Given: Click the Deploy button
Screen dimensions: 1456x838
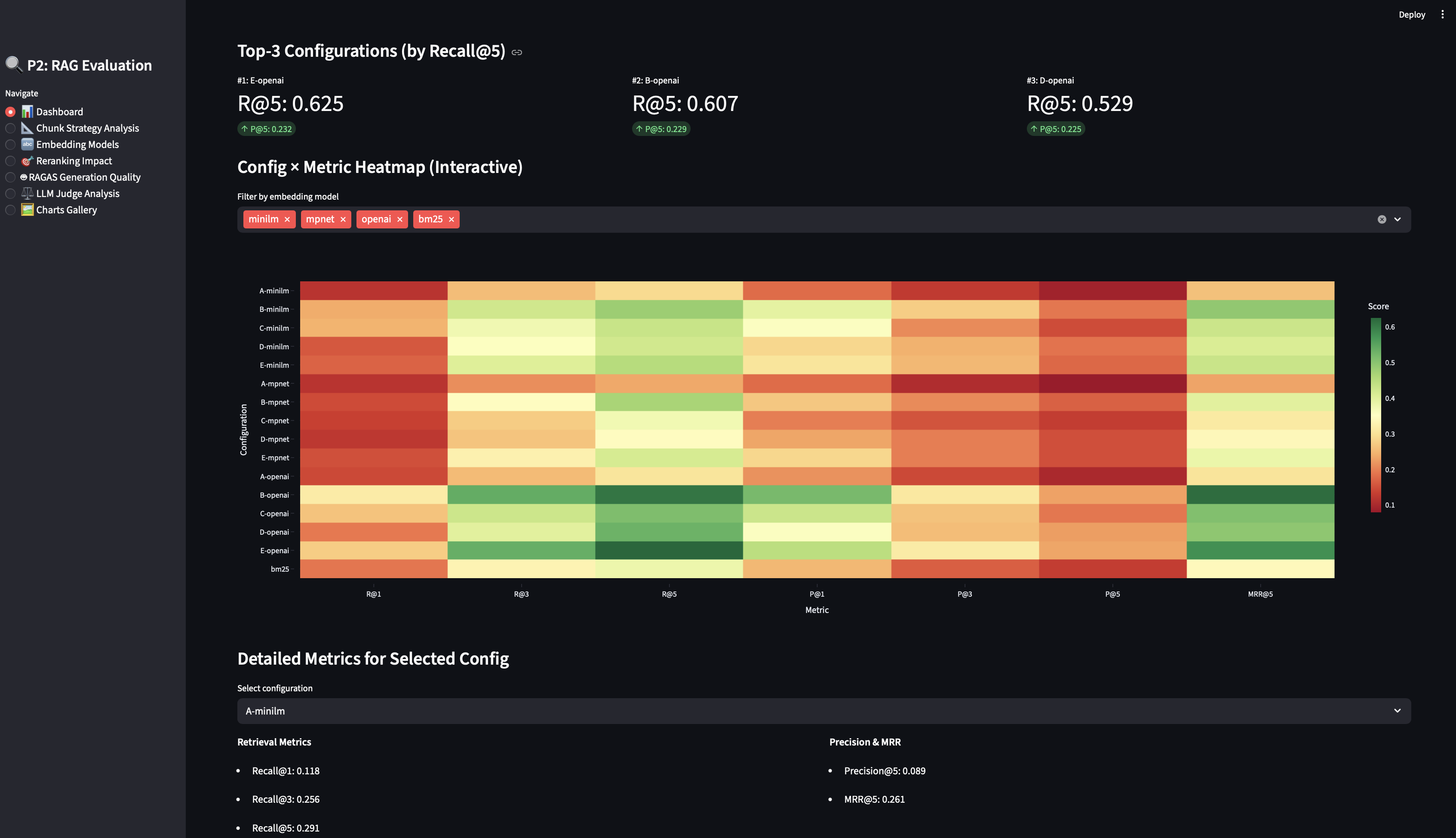Looking at the screenshot, I should 1412,14.
